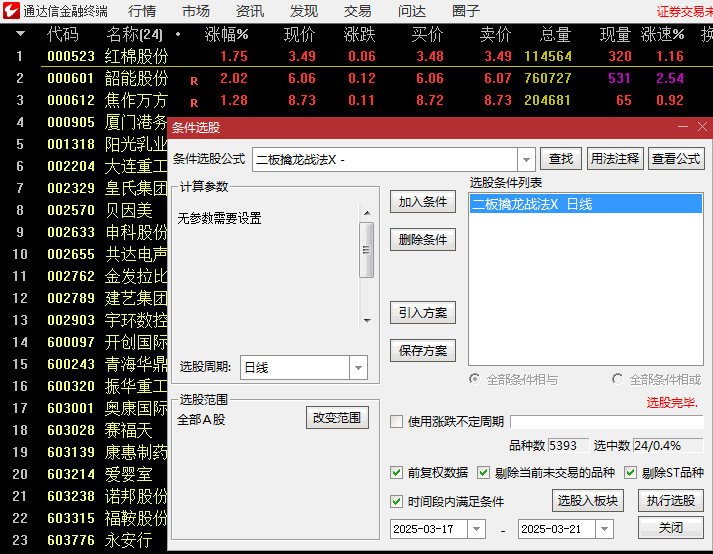Open the 条件选股公式 dropdown arrow
This screenshot has height=554, width=713.
pos(526,160)
